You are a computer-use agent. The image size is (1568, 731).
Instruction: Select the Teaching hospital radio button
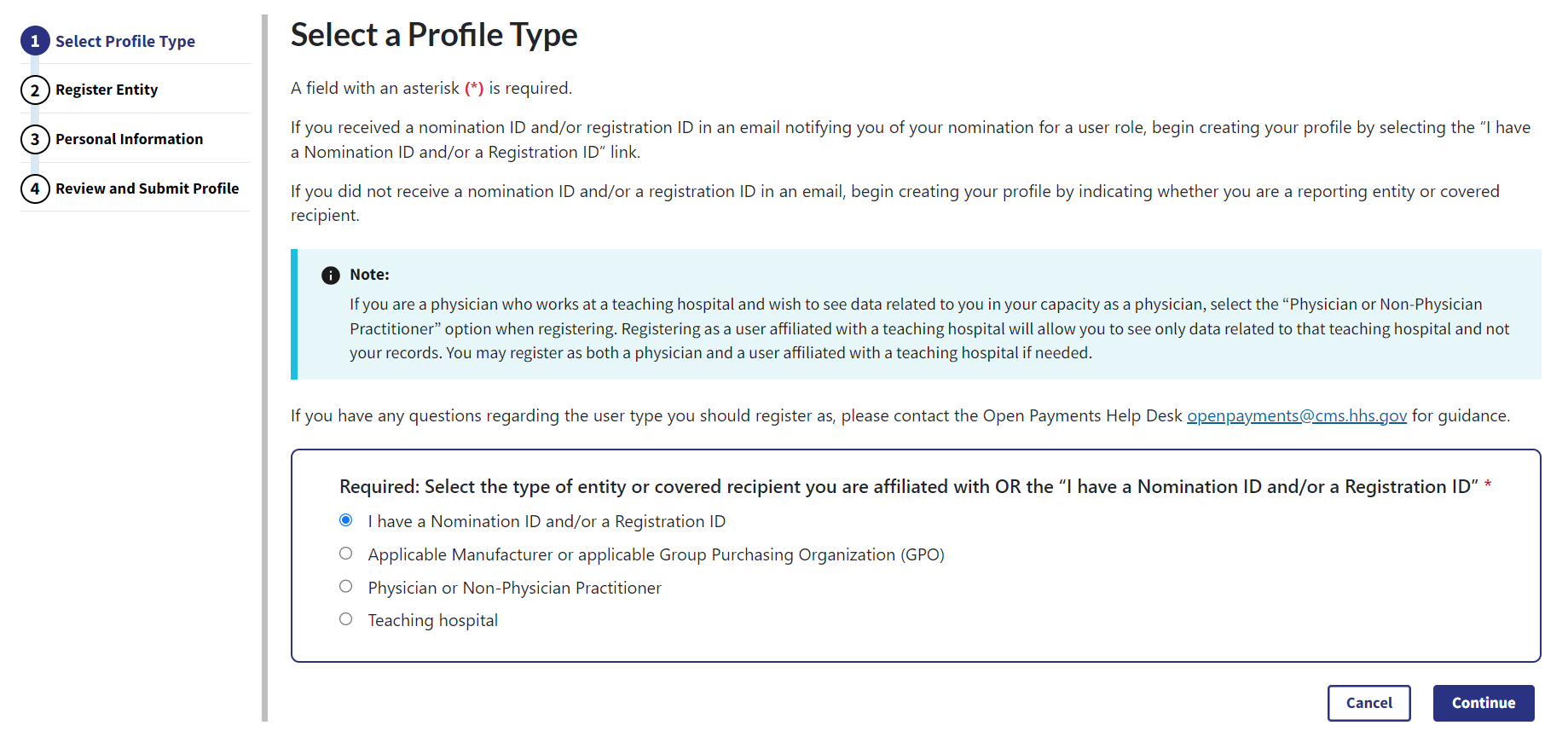point(346,619)
